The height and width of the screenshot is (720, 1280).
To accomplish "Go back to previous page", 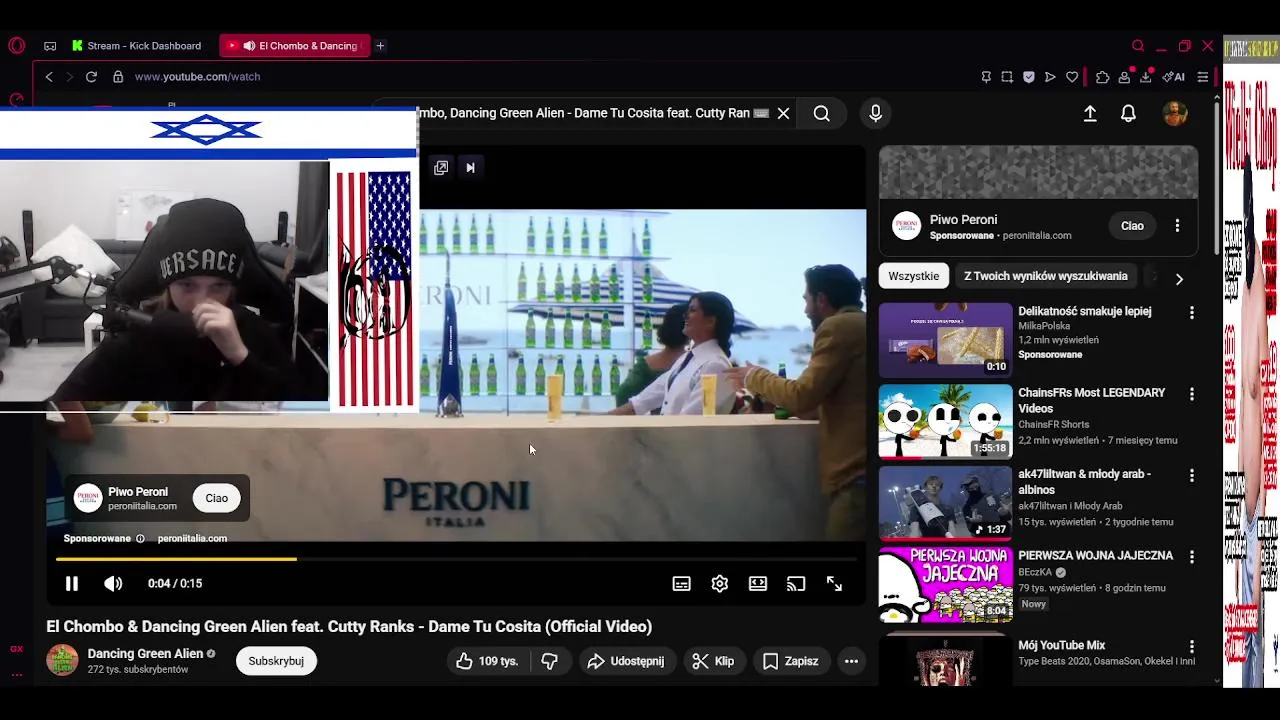I will click(x=49, y=76).
